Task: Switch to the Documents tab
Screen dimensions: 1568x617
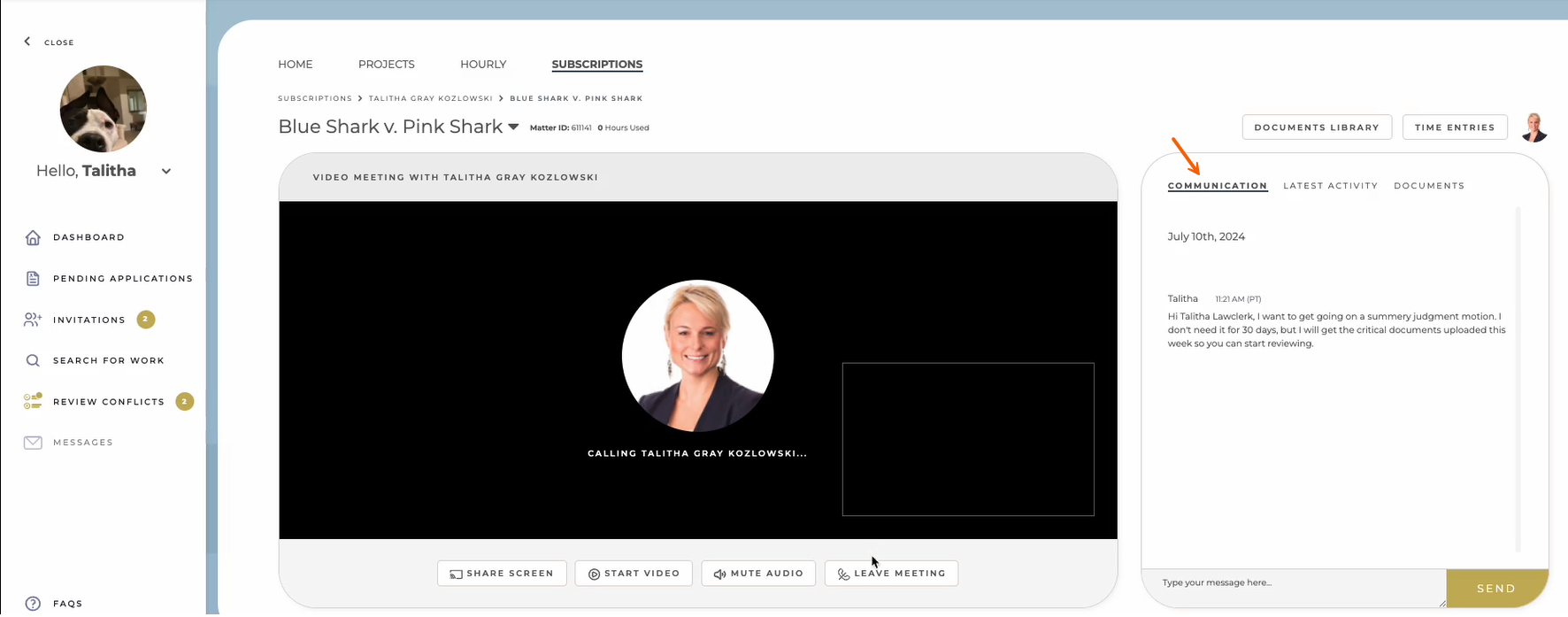Action: click(1429, 186)
